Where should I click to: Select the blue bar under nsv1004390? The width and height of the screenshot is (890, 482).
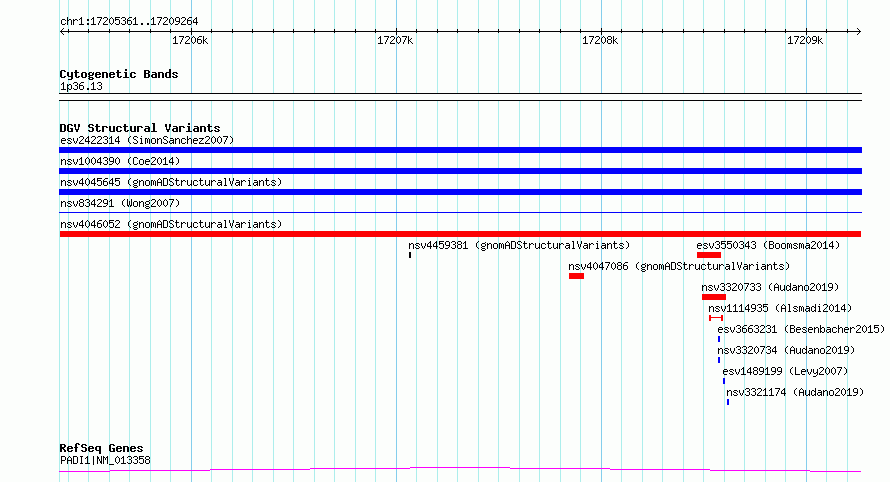(460, 171)
